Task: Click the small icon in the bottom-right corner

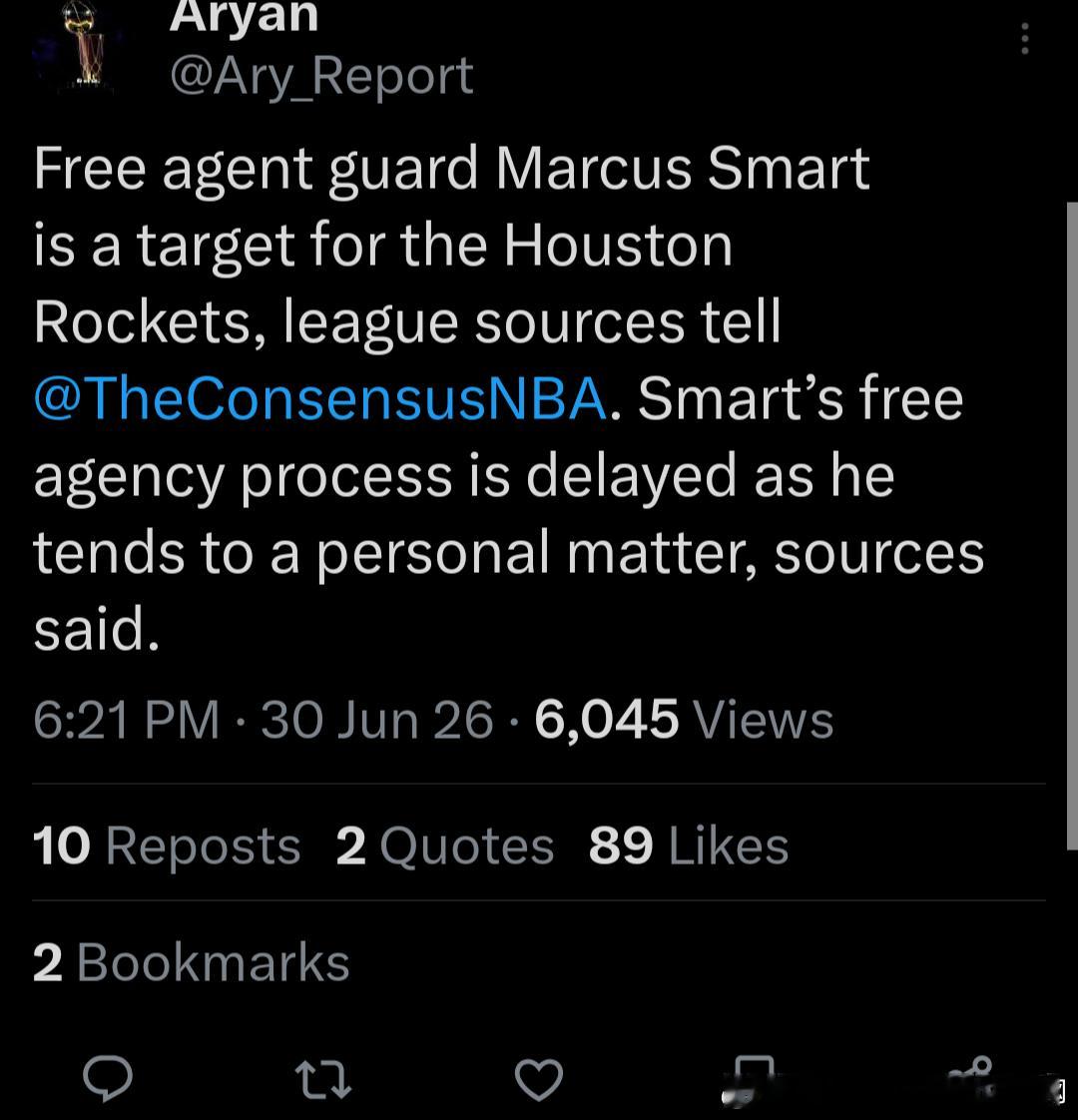Action: coord(1060,1089)
